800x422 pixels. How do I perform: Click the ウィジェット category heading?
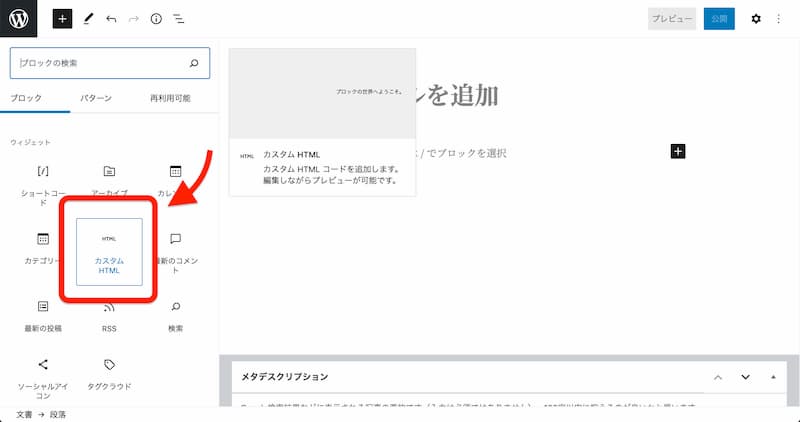31,142
